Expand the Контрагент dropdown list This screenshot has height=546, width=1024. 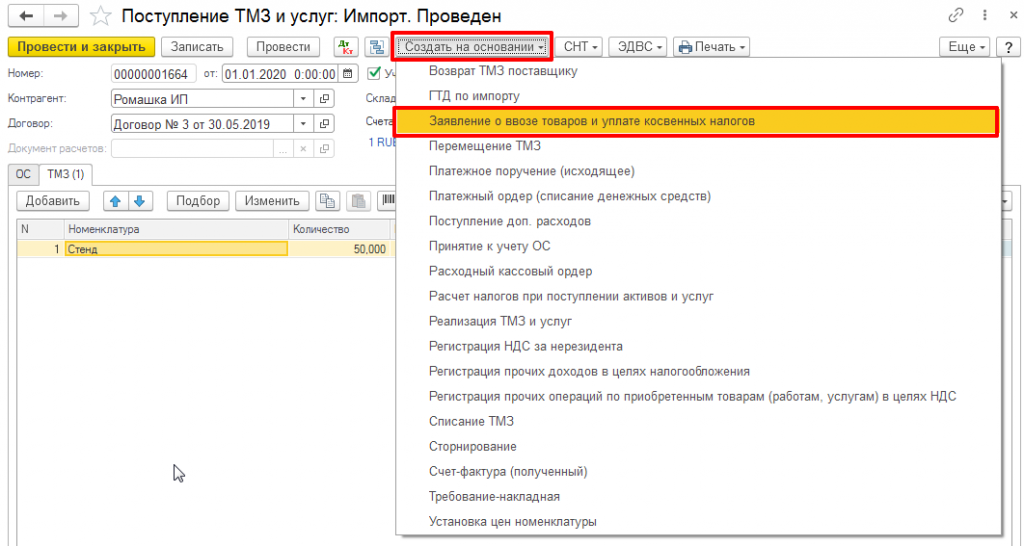tap(304, 99)
